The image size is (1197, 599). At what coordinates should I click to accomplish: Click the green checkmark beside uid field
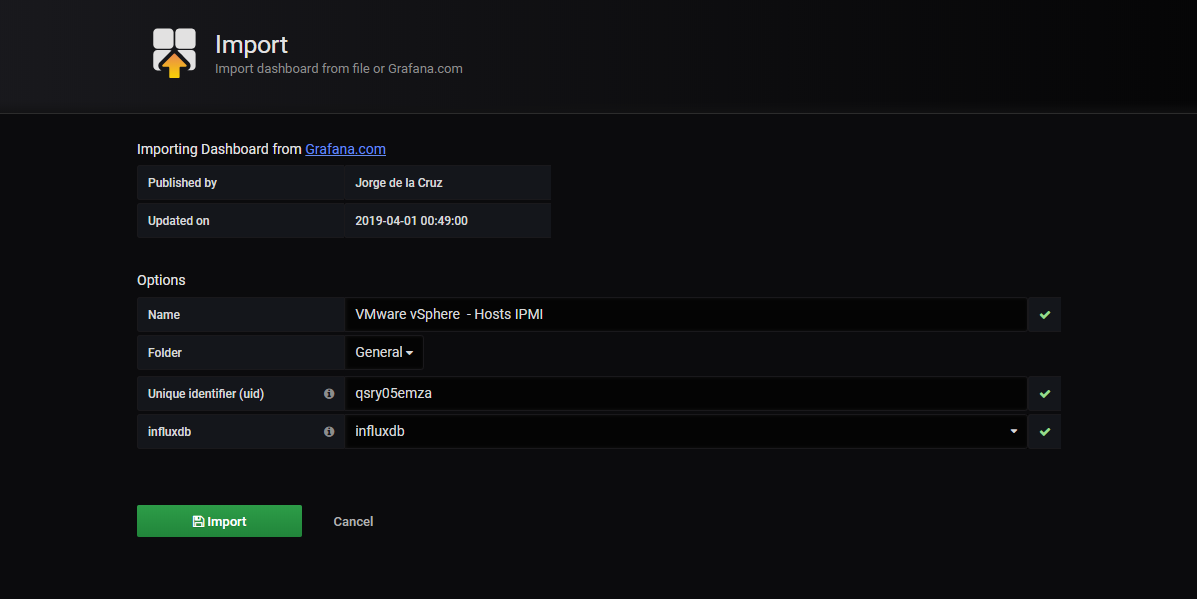(x=1044, y=394)
